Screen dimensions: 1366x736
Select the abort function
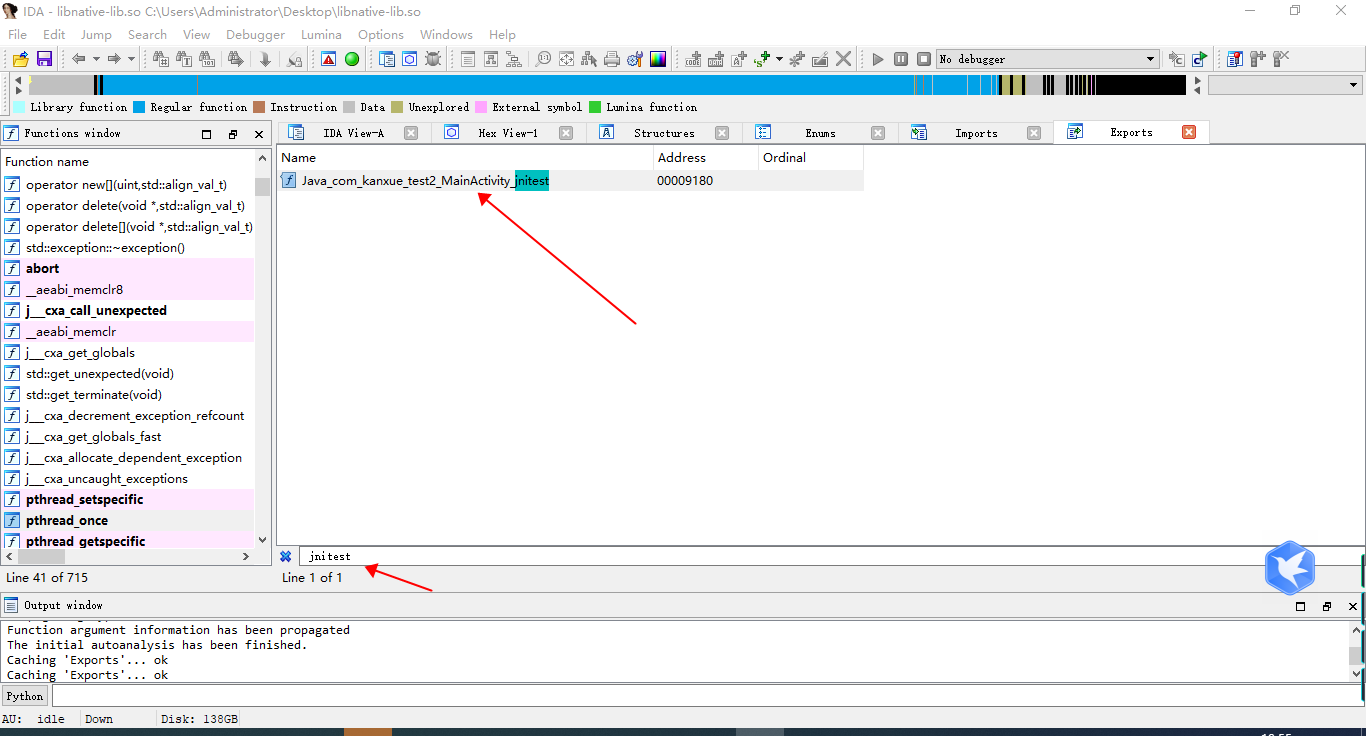tap(128, 269)
